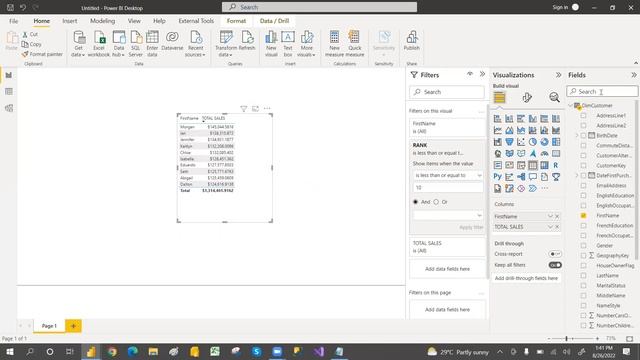Image resolution: width=640 pixels, height=360 pixels.
Task: Select the Or radio option
Action: (x=436, y=202)
